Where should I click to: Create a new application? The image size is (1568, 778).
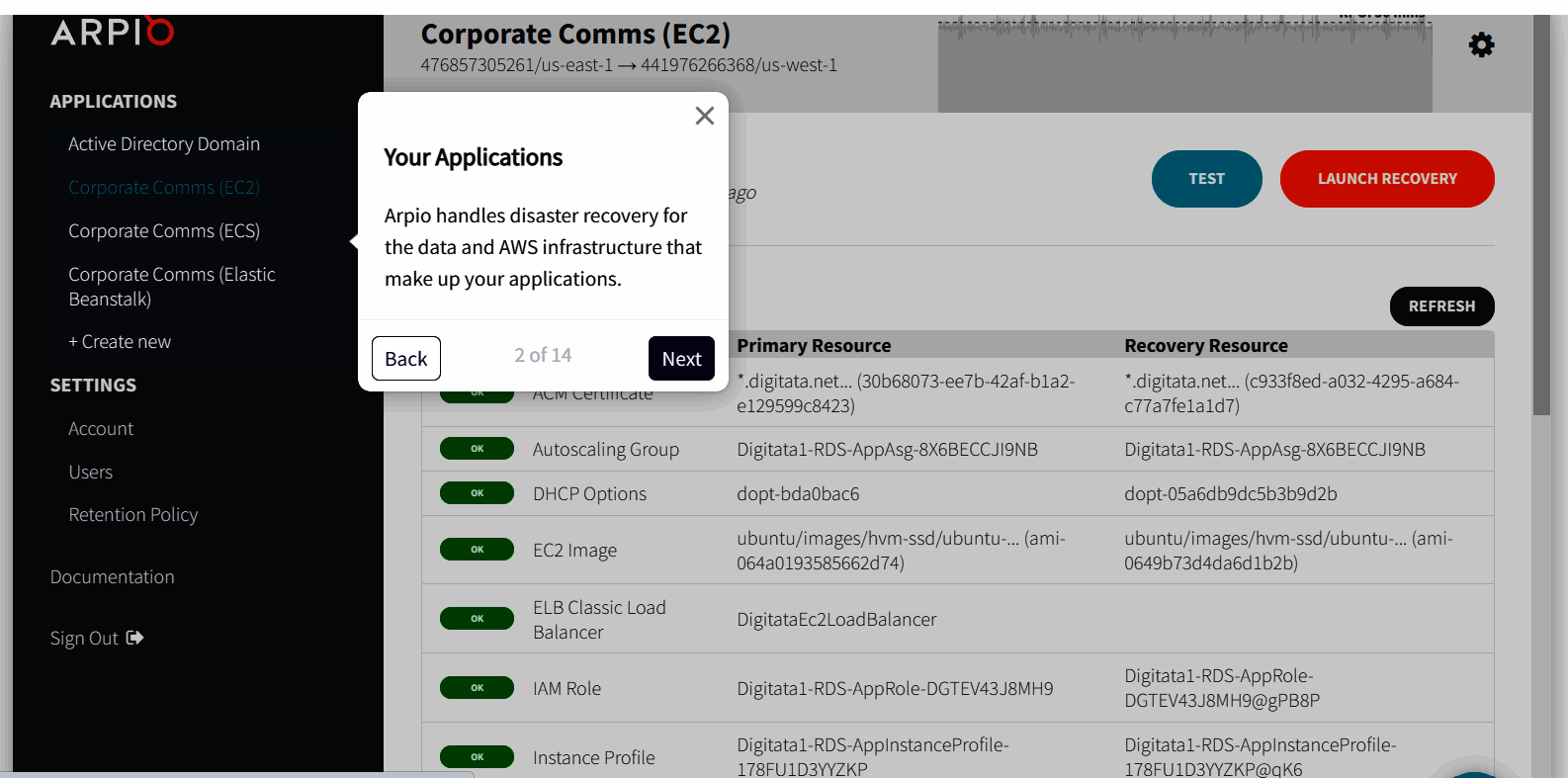[120, 342]
